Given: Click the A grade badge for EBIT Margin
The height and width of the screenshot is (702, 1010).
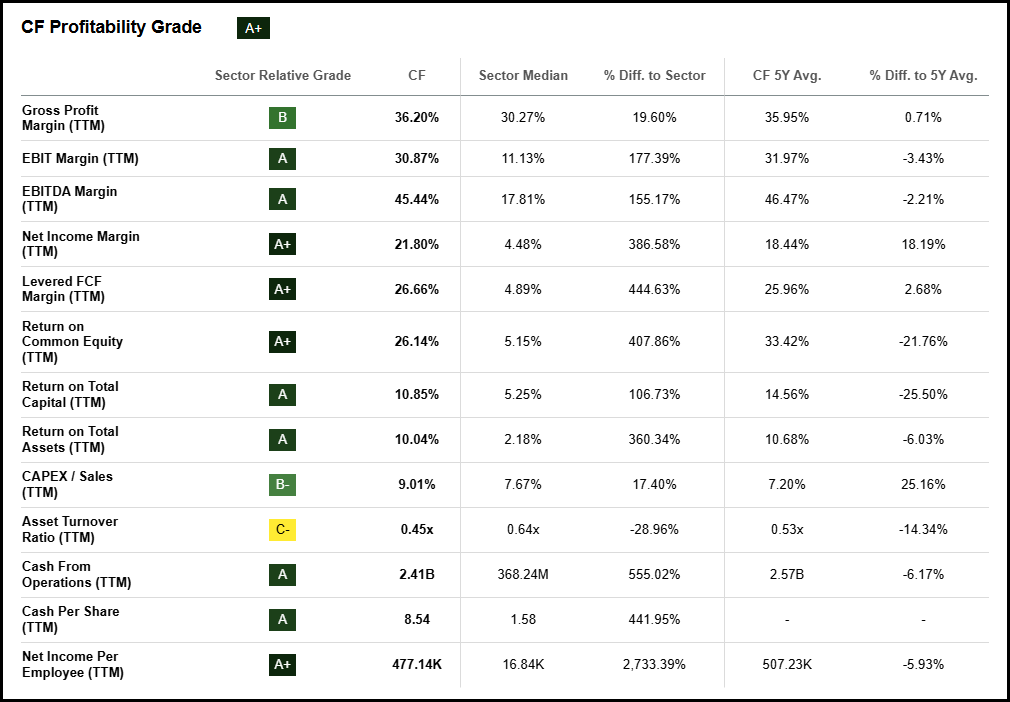Looking at the screenshot, I should [282, 158].
